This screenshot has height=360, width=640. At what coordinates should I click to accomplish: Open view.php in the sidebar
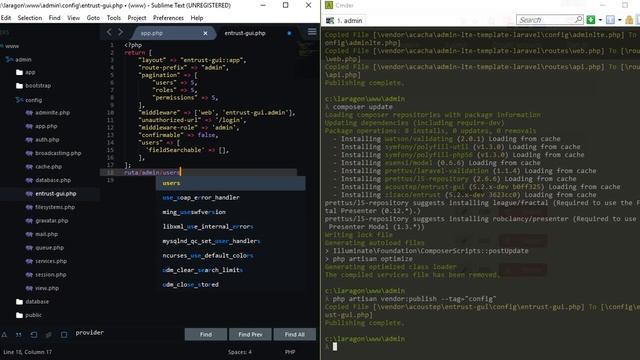click(x=42, y=288)
